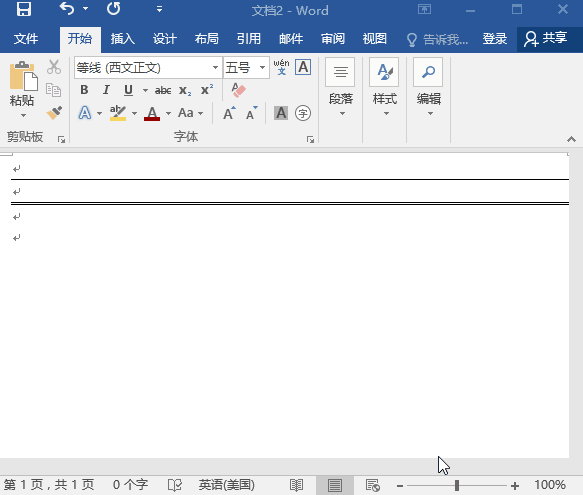
Task: Apply character border with boxed A
Action: click(303, 67)
